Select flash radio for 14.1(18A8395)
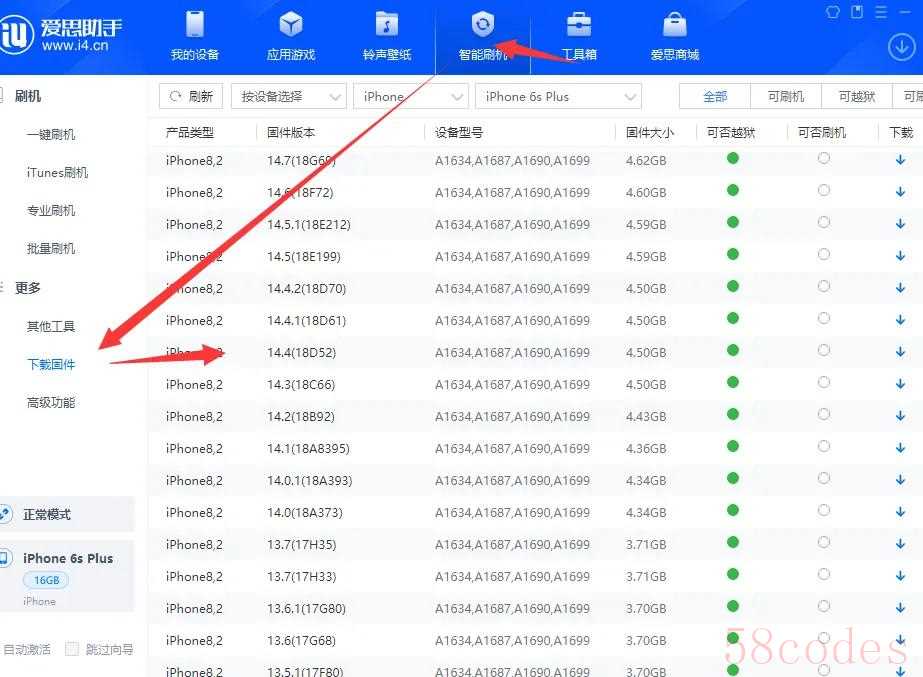This screenshot has width=923, height=677. coord(824,446)
